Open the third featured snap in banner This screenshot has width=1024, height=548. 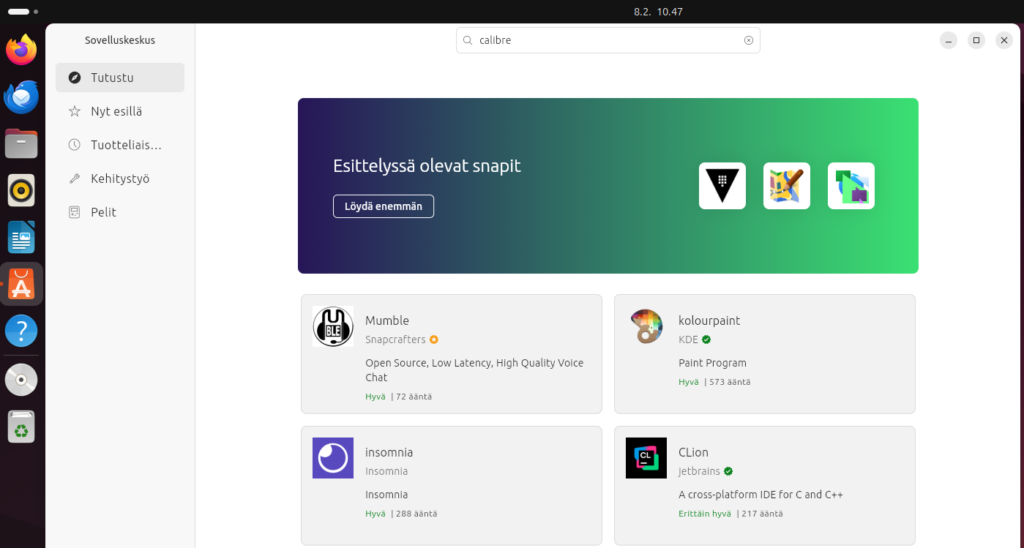click(x=851, y=186)
